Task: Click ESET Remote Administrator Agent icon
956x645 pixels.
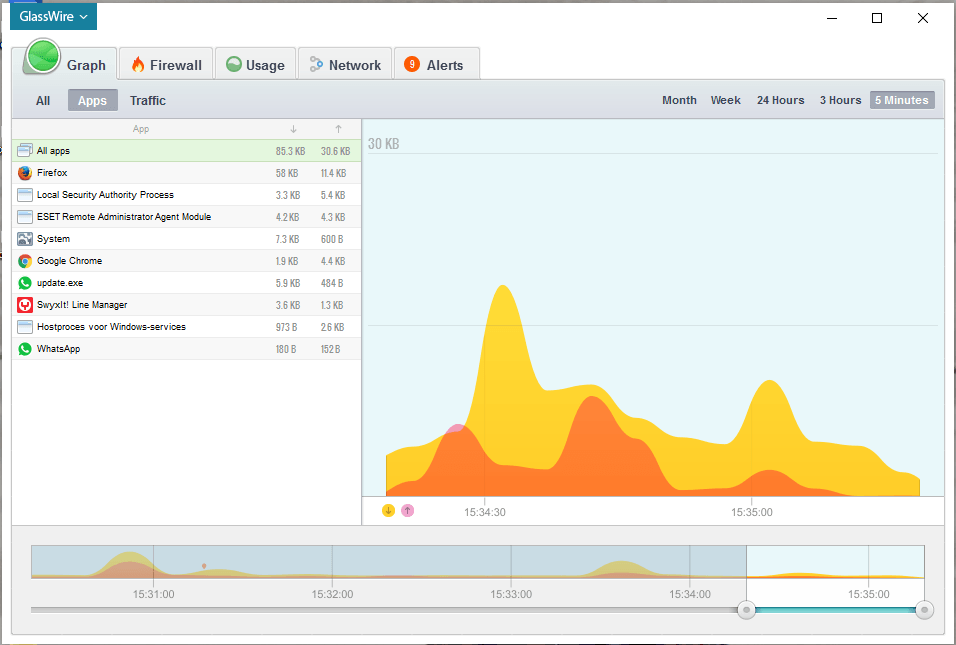Action: [25, 217]
